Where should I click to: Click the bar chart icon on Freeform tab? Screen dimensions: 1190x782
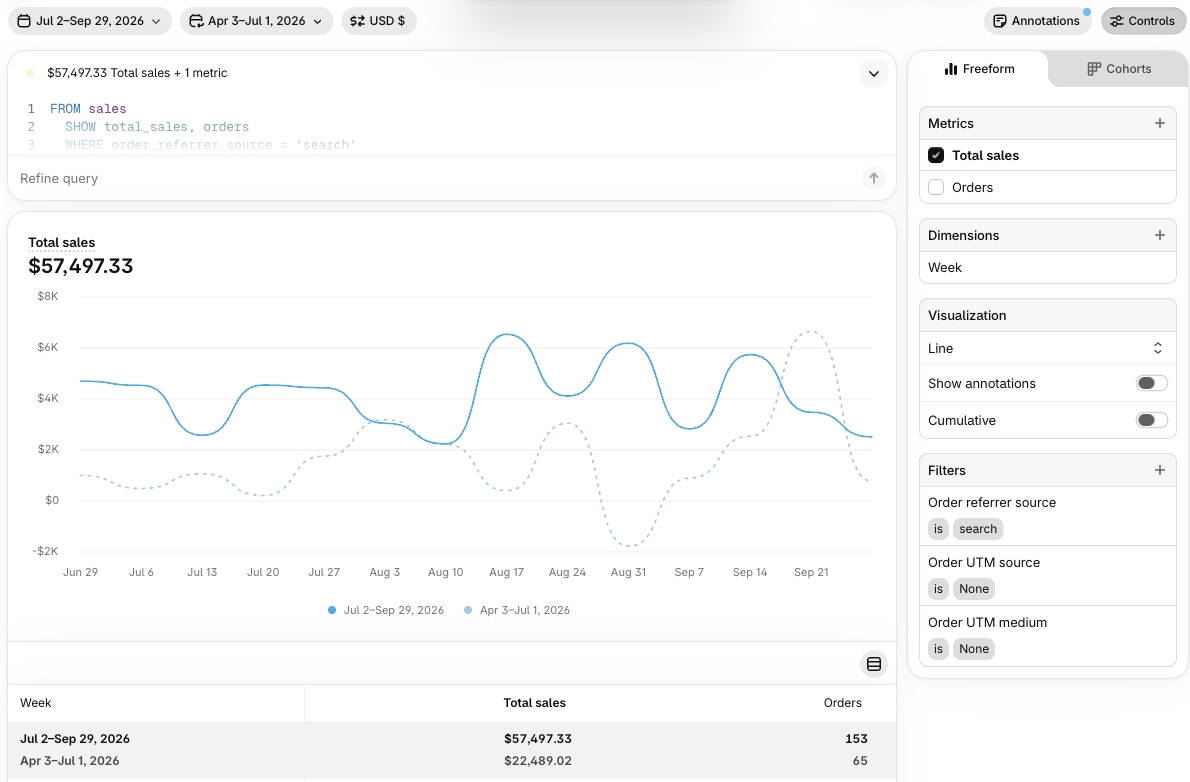[x=951, y=69]
